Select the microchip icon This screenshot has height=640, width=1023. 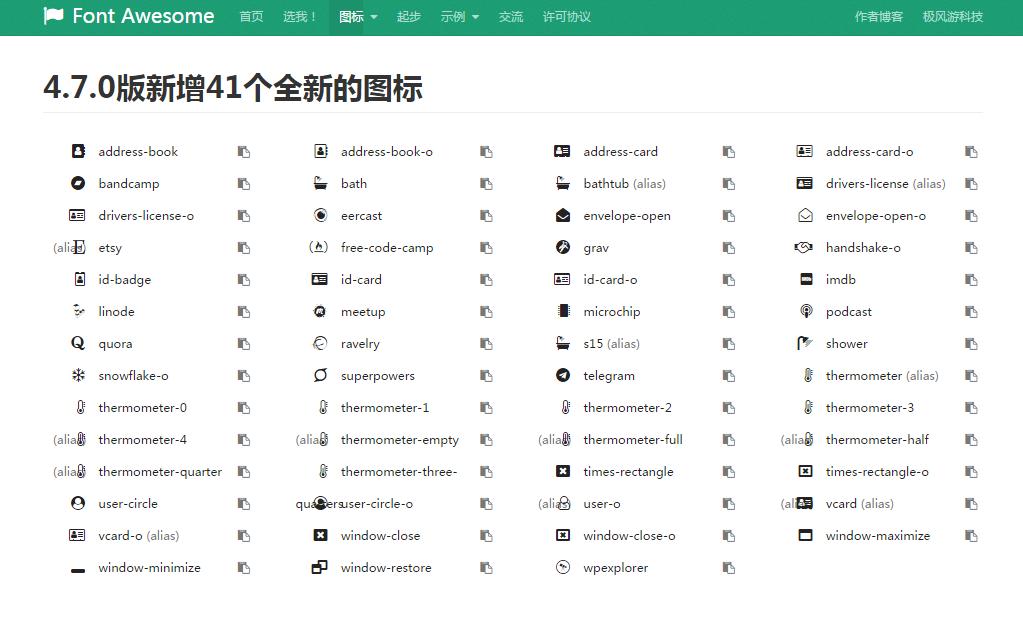564,311
